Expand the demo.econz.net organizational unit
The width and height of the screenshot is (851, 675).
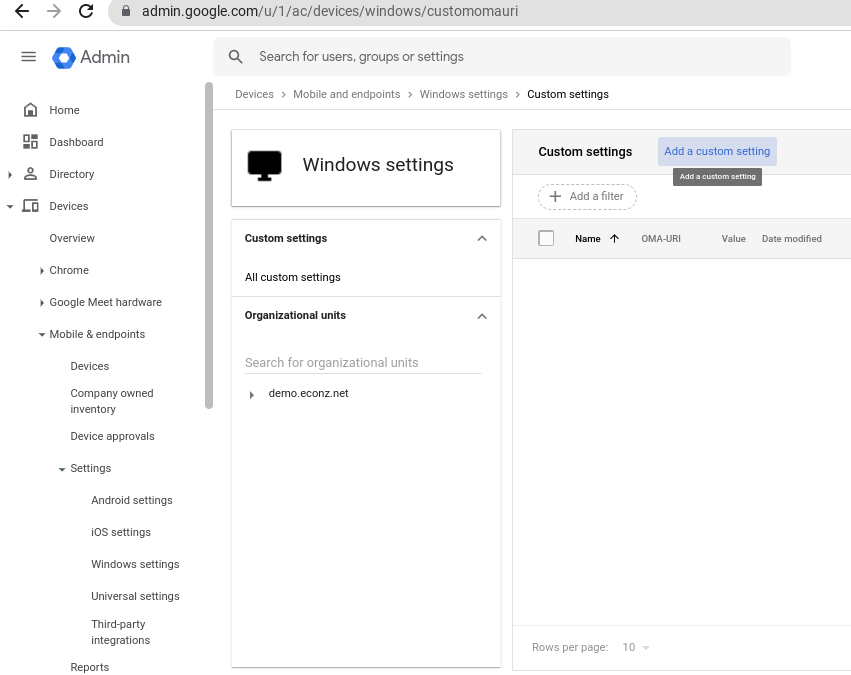251,394
